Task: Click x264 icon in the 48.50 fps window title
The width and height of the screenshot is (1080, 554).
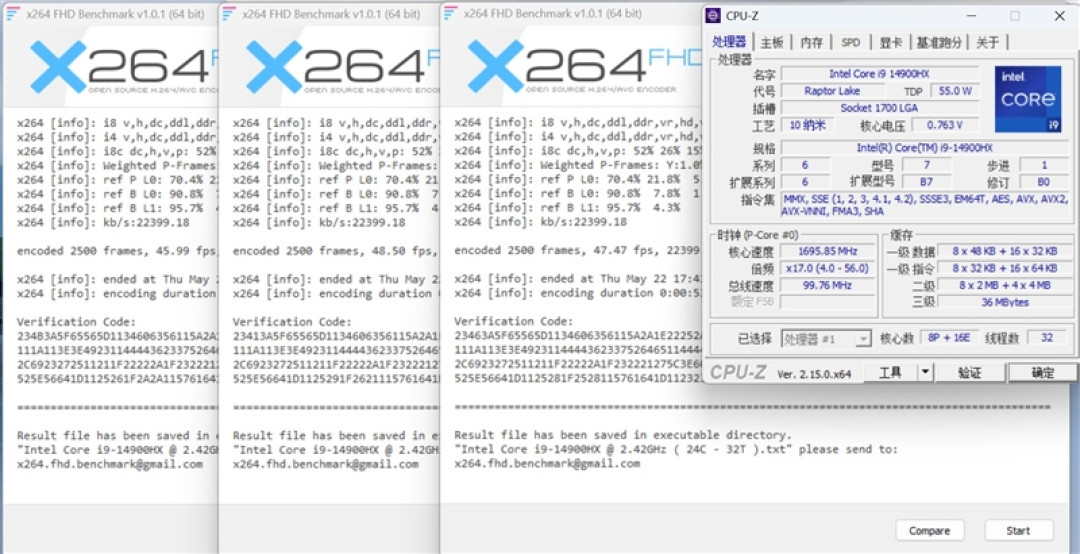Action: [229, 14]
